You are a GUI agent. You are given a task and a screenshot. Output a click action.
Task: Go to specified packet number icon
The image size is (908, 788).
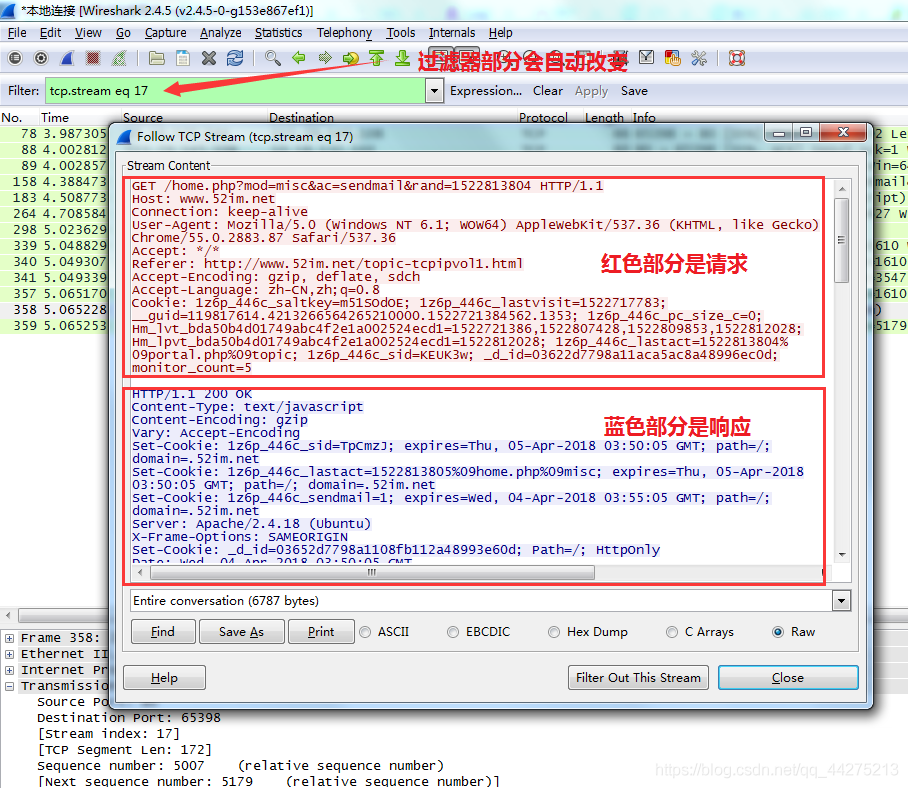click(351, 58)
